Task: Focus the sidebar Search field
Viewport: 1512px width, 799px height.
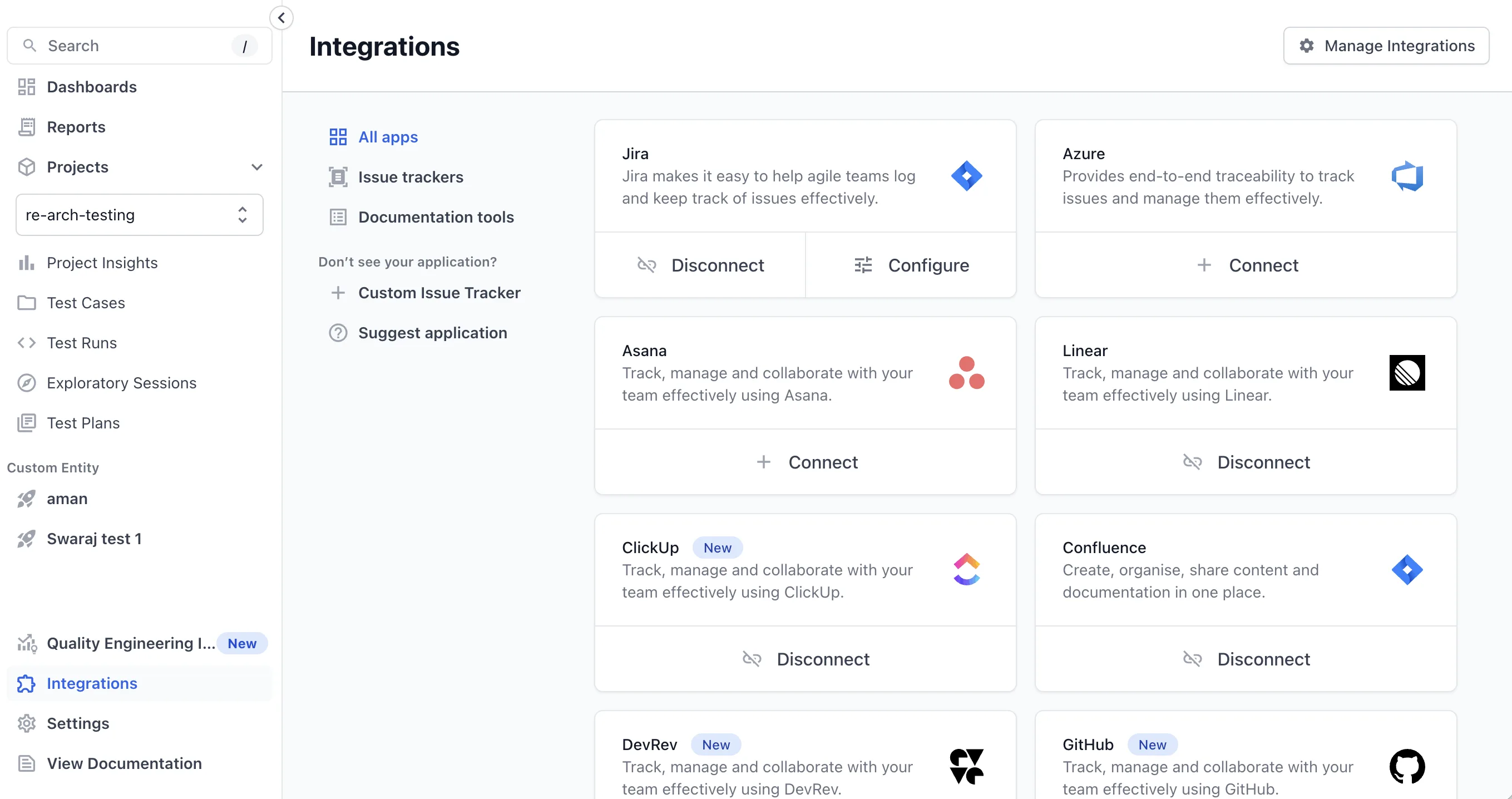Action: (x=139, y=46)
